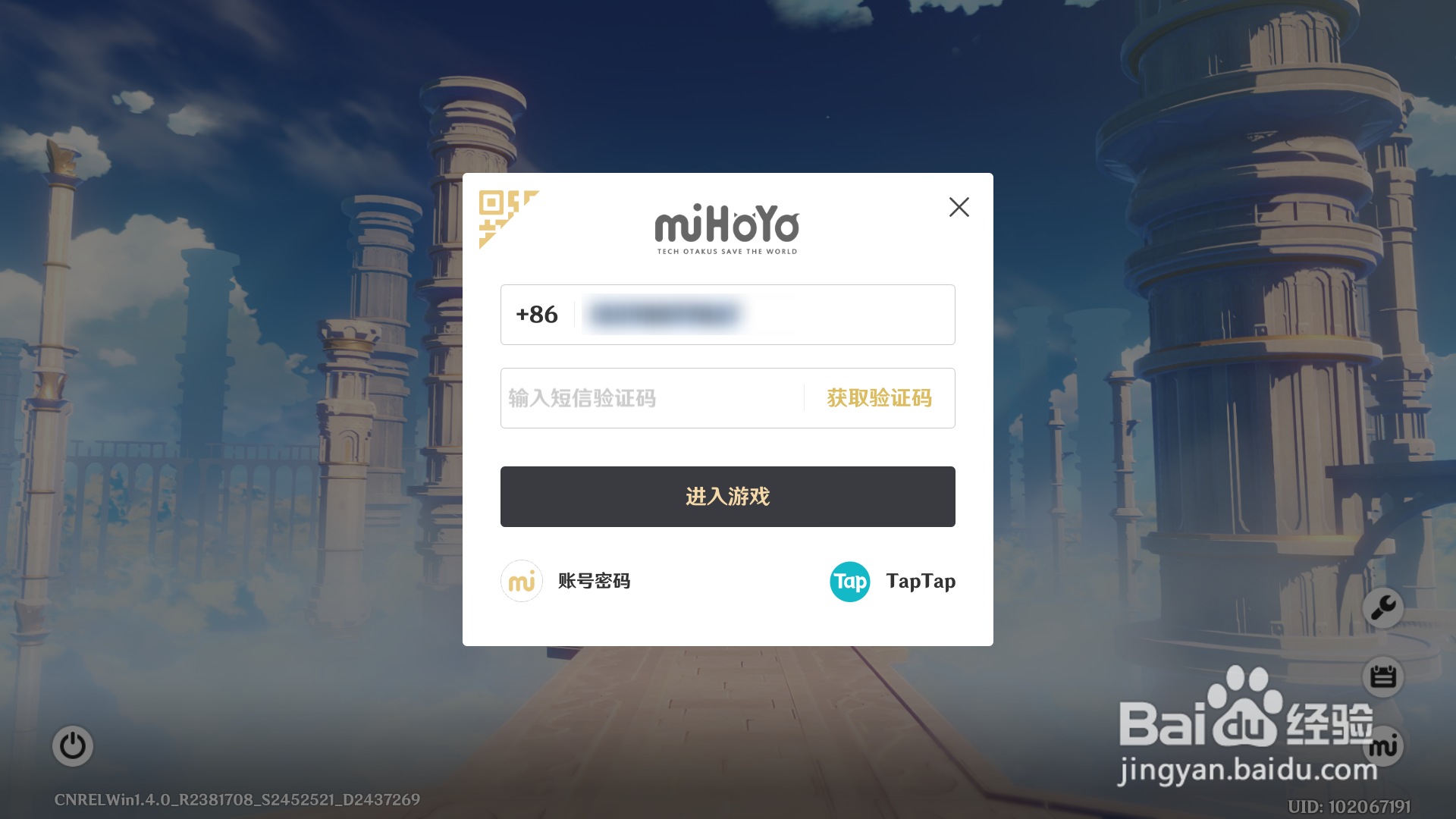Click the teal TapTap logo icon
The height and width of the screenshot is (819, 1456).
click(850, 582)
